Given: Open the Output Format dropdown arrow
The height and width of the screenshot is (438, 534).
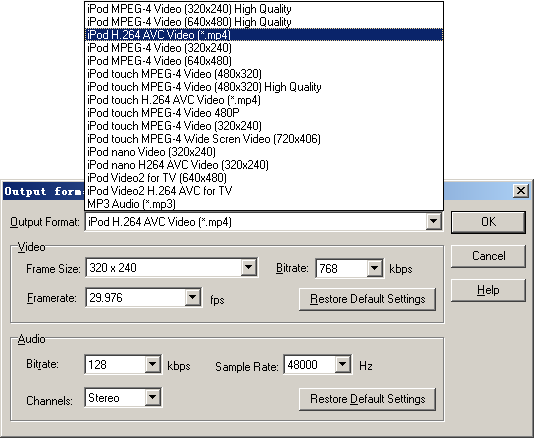Looking at the screenshot, I should pyautogui.click(x=434, y=222).
